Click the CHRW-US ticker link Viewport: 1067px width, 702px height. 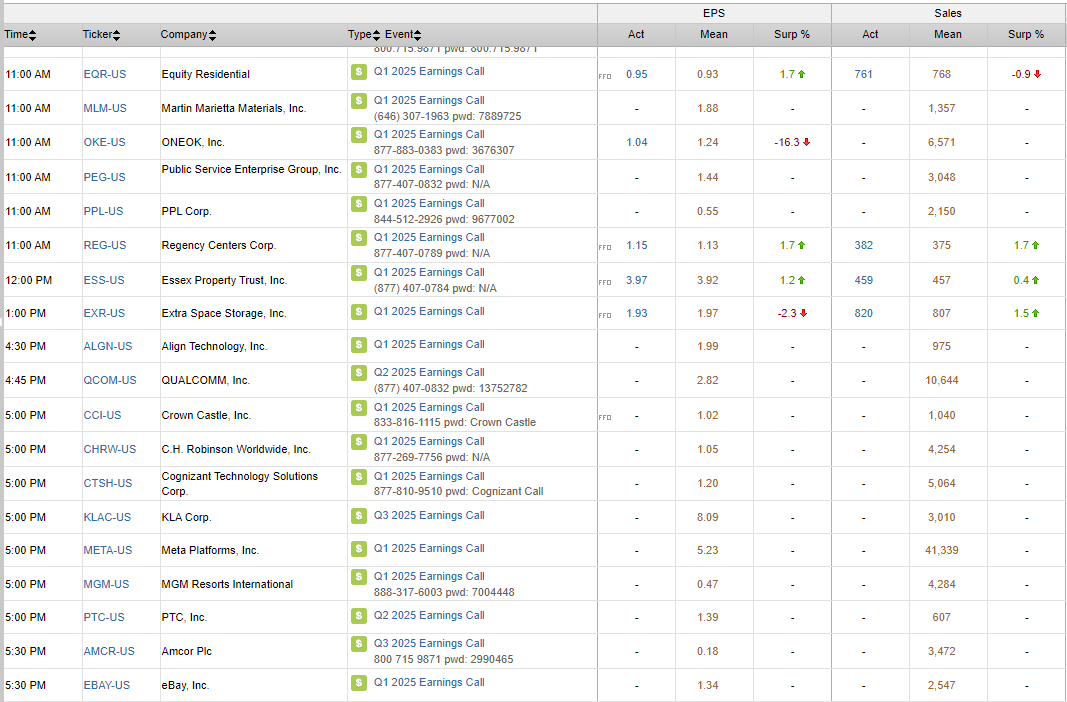tap(110, 449)
